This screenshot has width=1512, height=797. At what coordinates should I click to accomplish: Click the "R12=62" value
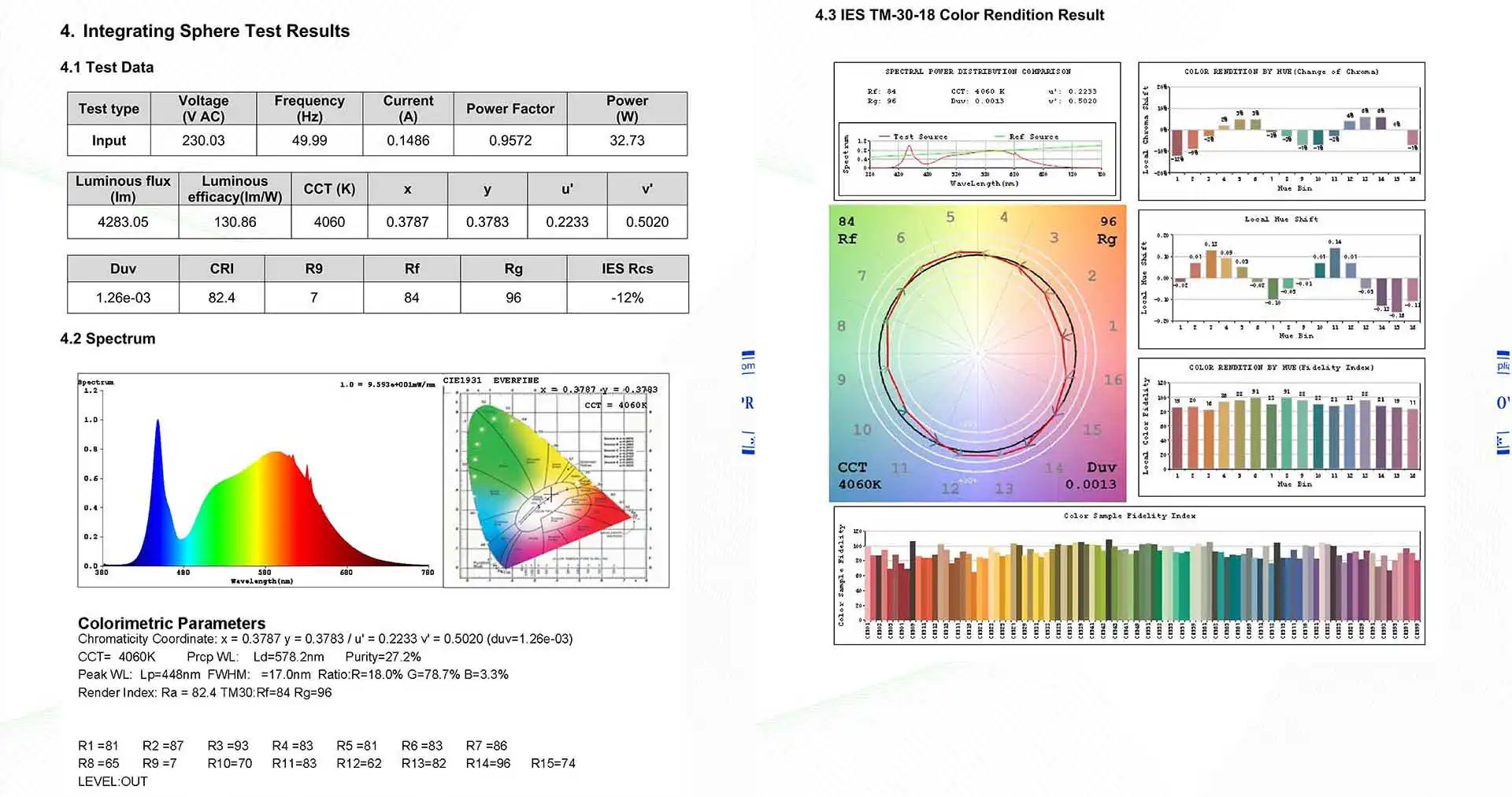pyautogui.click(x=359, y=764)
